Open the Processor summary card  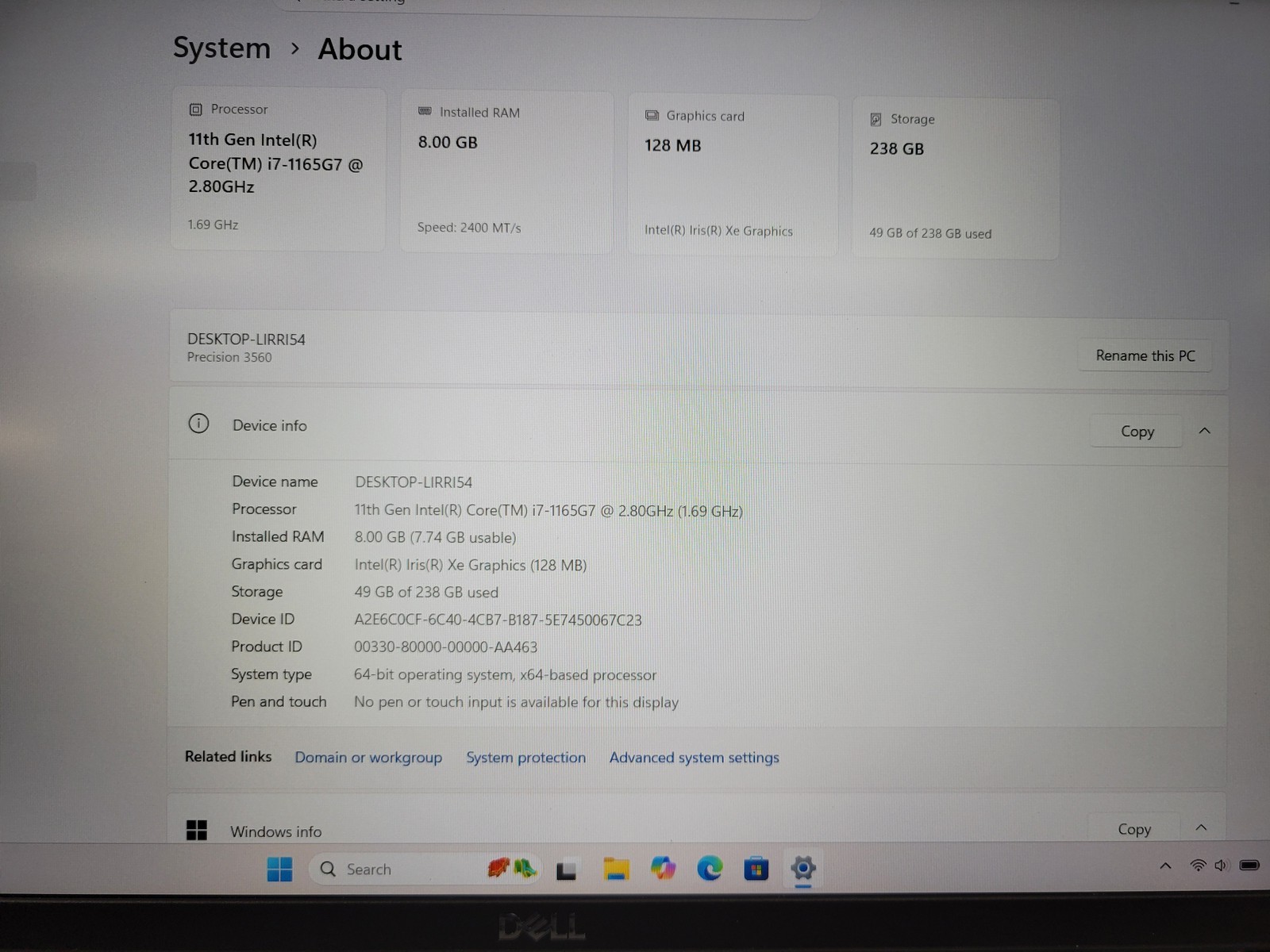click(278, 168)
